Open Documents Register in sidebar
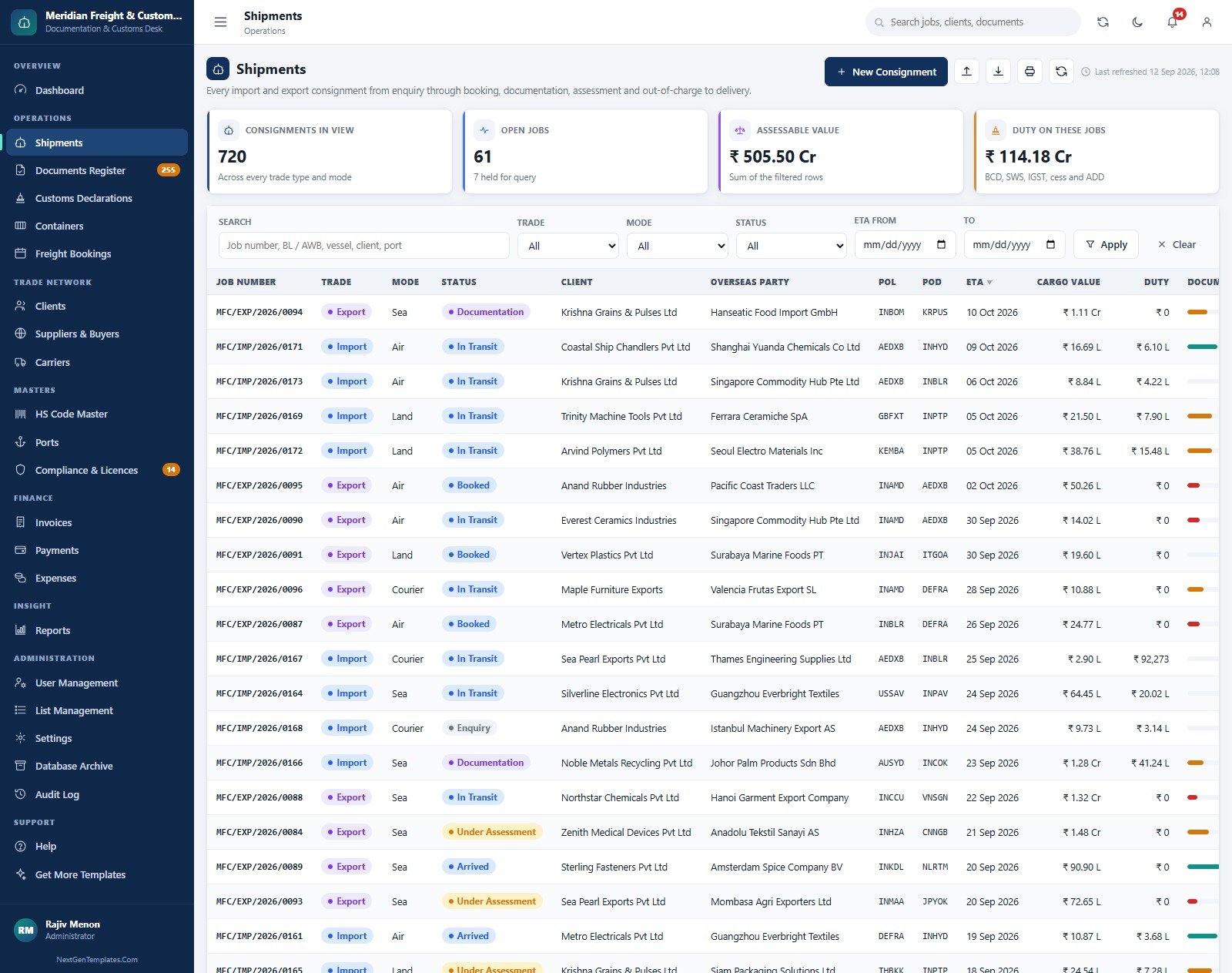 click(97, 170)
